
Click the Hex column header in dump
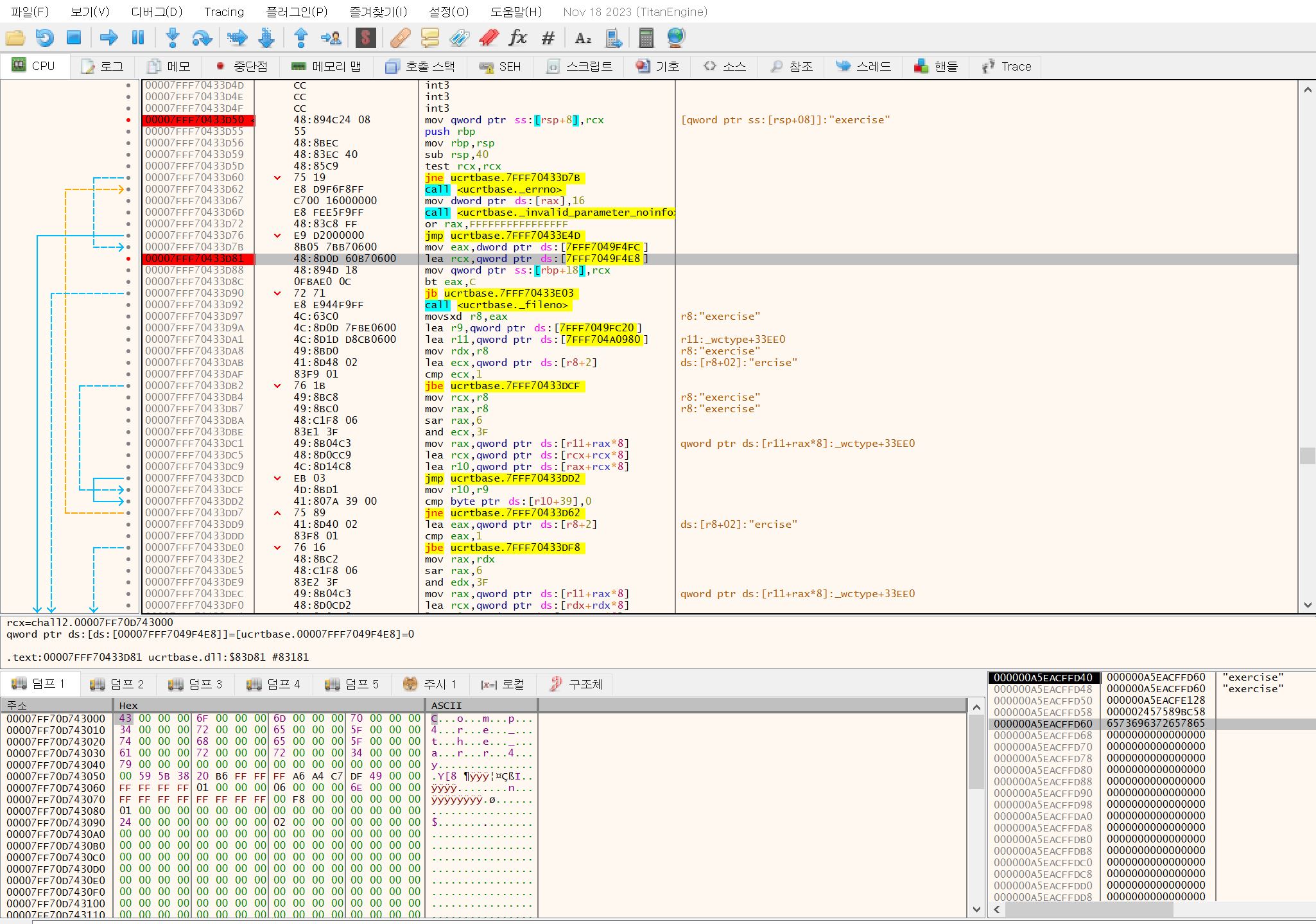[128, 705]
